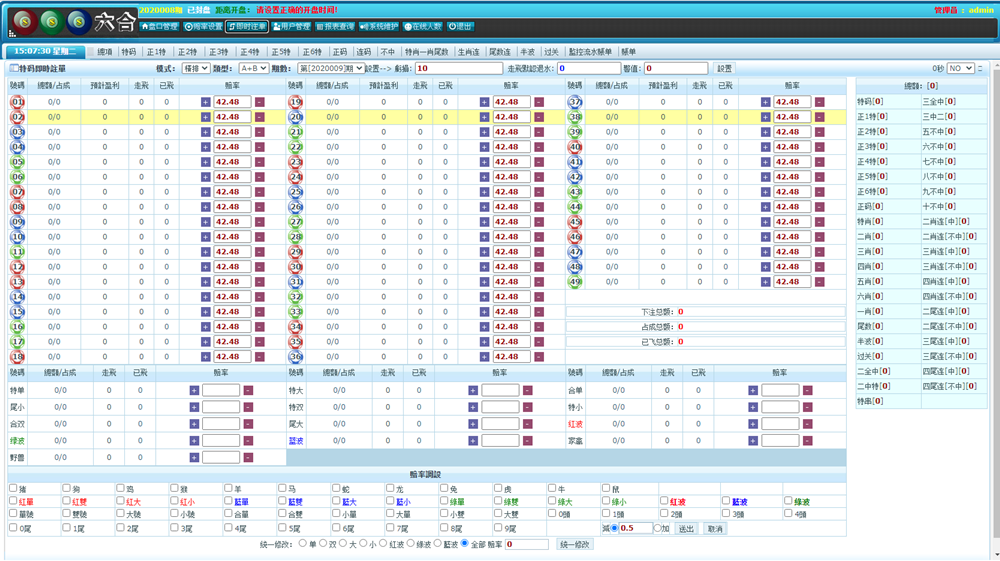Expand the 期數 period dropdown

point(330,69)
